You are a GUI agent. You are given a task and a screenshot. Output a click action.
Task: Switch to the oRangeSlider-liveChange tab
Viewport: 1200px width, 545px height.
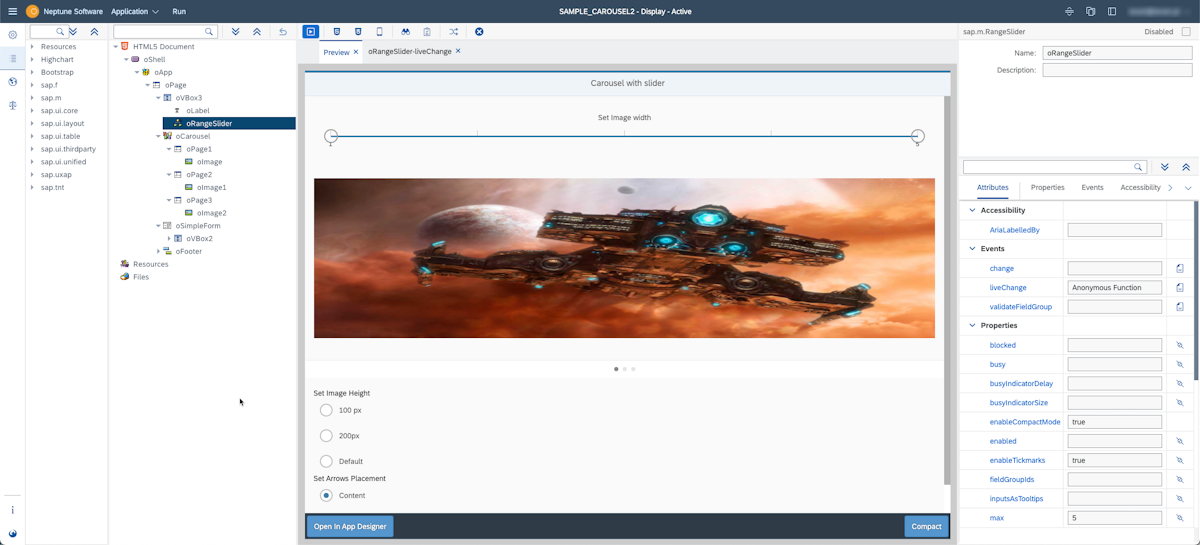pos(410,51)
